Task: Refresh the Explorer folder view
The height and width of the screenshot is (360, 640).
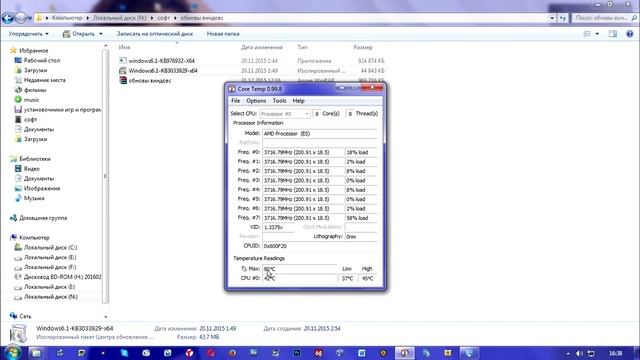Action: (x=563, y=18)
